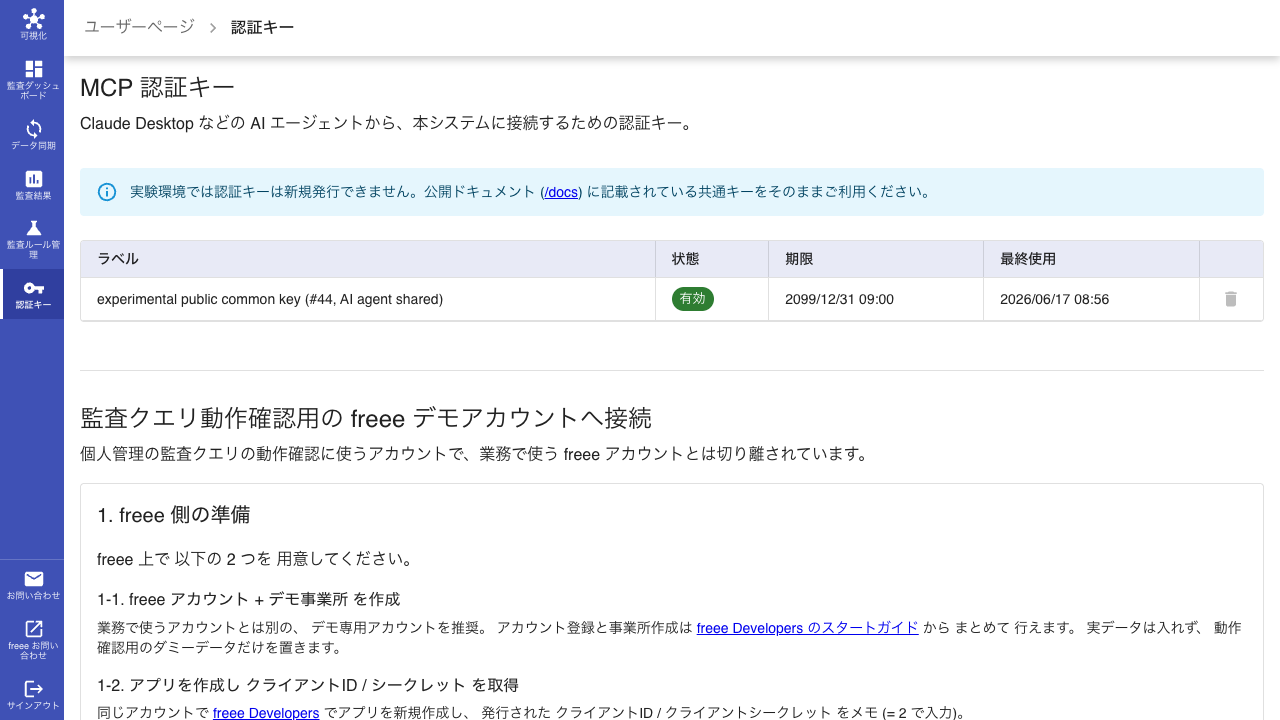Viewport: 1280px width, 720px height.
Task: Open the 監査ダッシュボード dashboard icon
Action: point(33,69)
